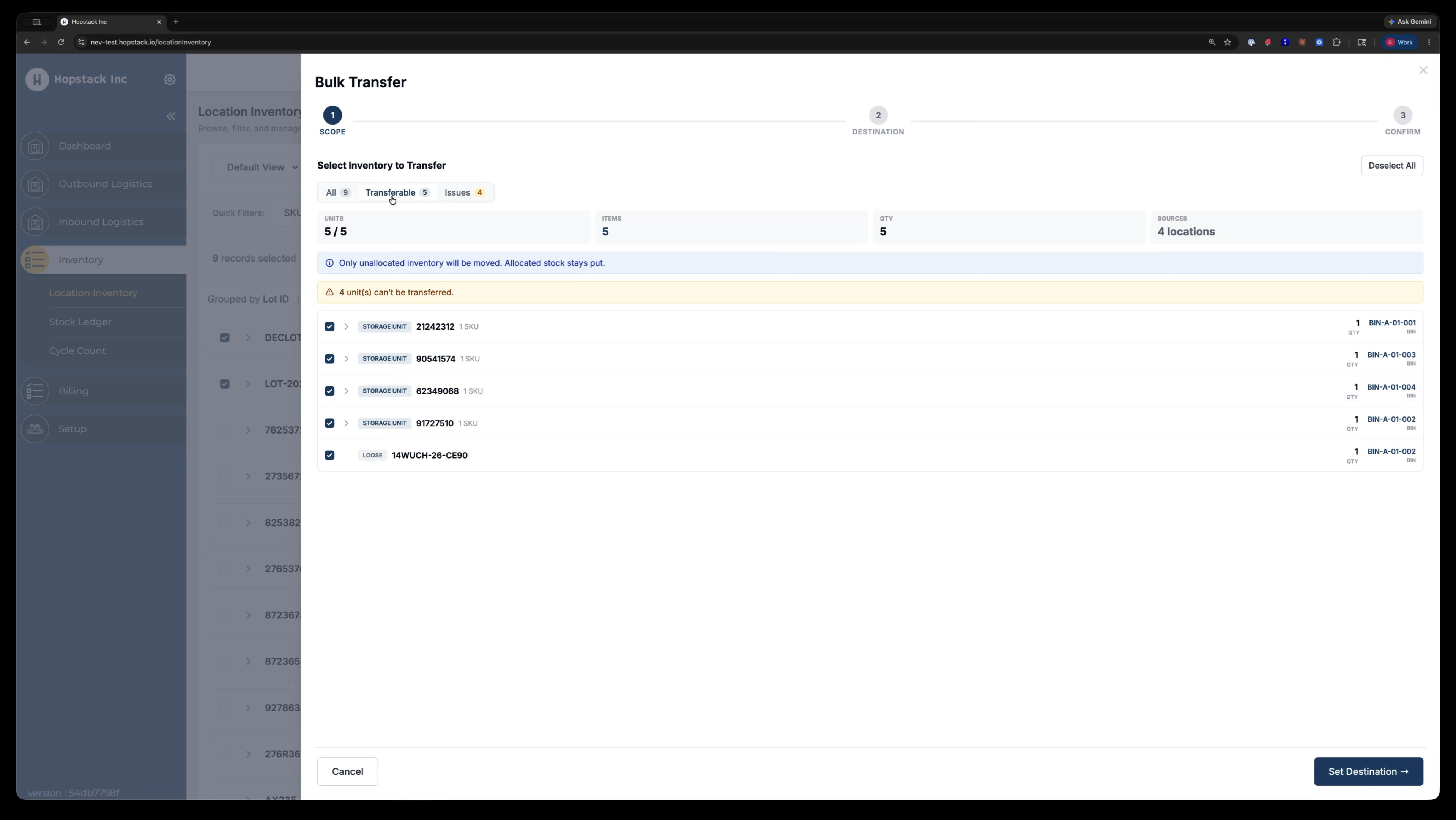
Task: Switch to the All 9 tab
Action: tap(338, 193)
